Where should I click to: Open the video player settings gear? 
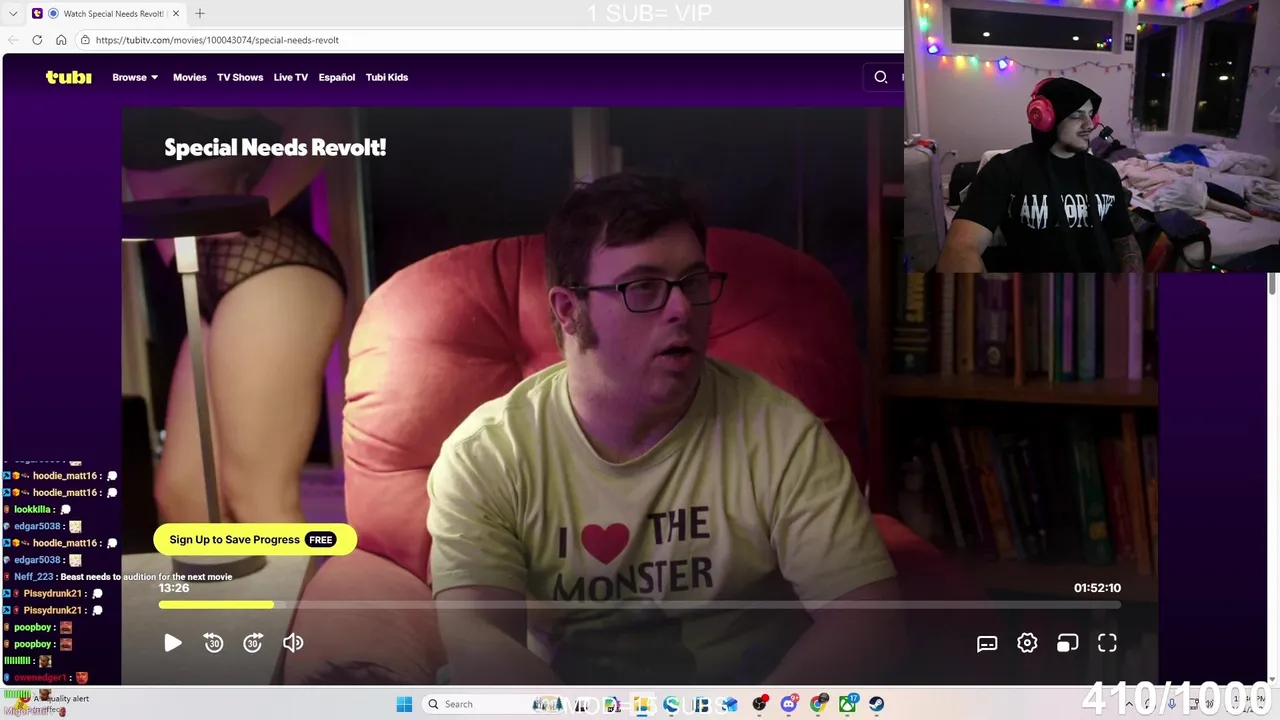point(1027,643)
